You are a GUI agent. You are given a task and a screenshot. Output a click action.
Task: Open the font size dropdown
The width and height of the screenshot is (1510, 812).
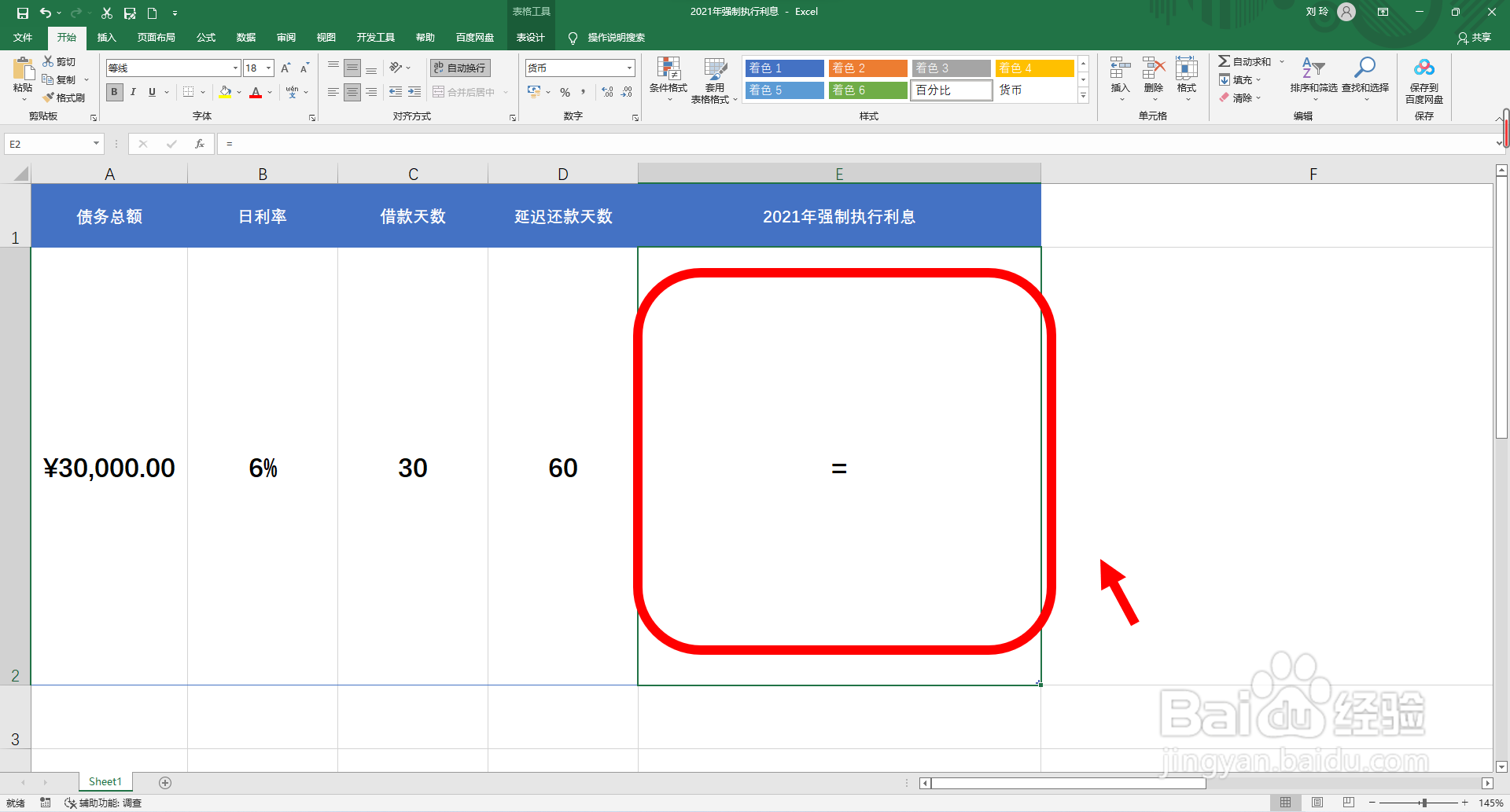pyautogui.click(x=267, y=68)
